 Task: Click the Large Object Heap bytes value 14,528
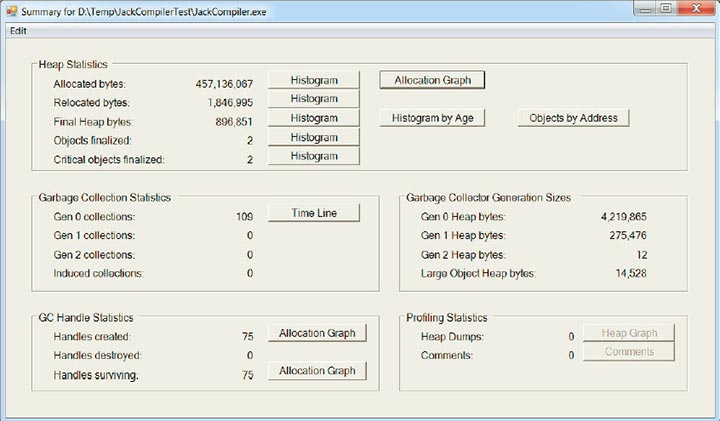[631, 274]
